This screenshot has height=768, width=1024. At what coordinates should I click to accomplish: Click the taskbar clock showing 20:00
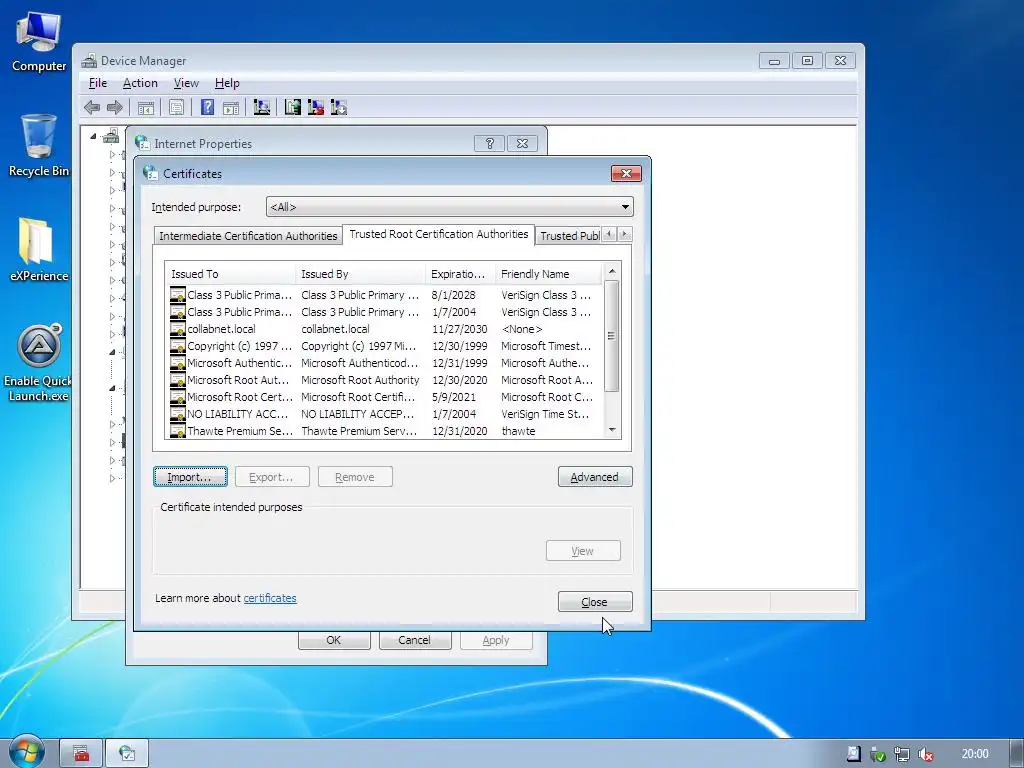pyautogui.click(x=974, y=754)
